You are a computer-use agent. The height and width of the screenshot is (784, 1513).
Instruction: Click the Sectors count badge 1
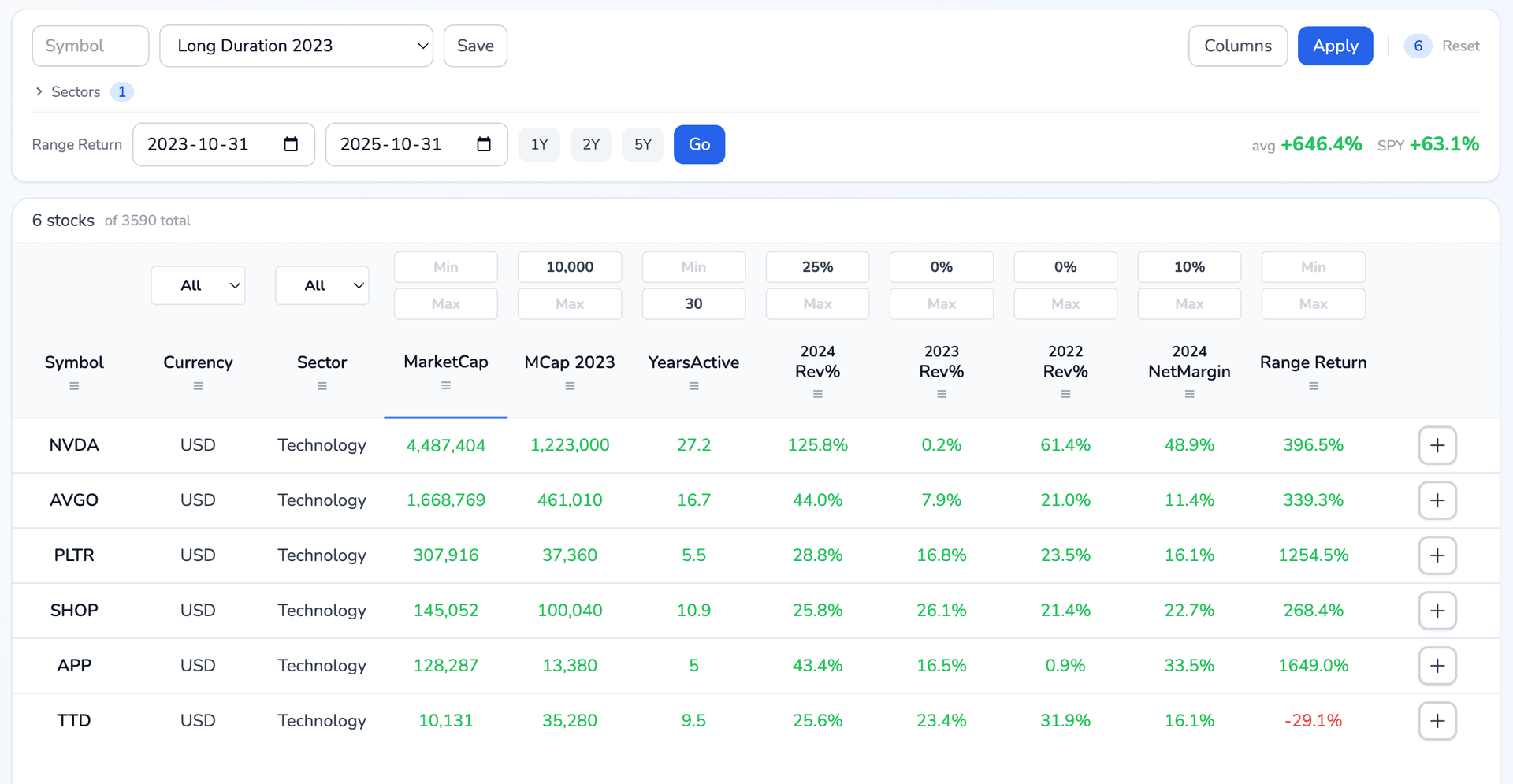(x=121, y=91)
